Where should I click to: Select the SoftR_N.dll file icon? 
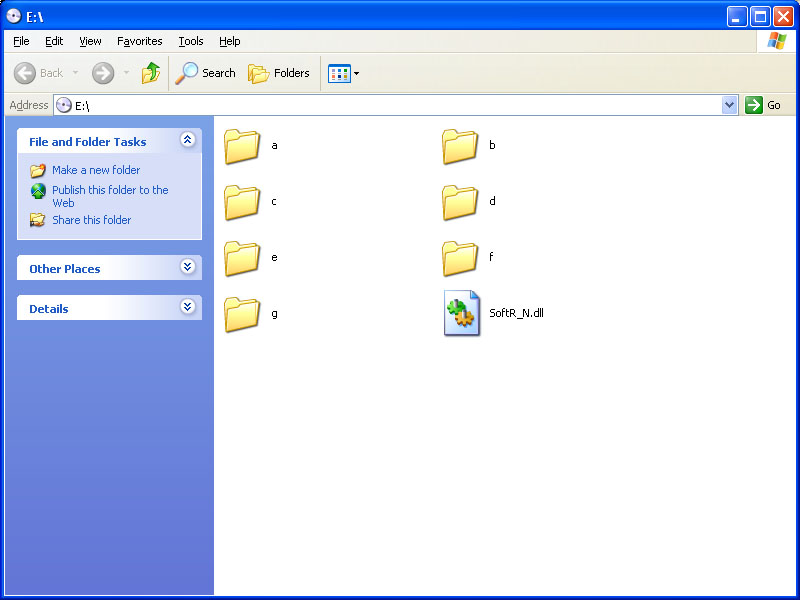pyautogui.click(x=462, y=313)
